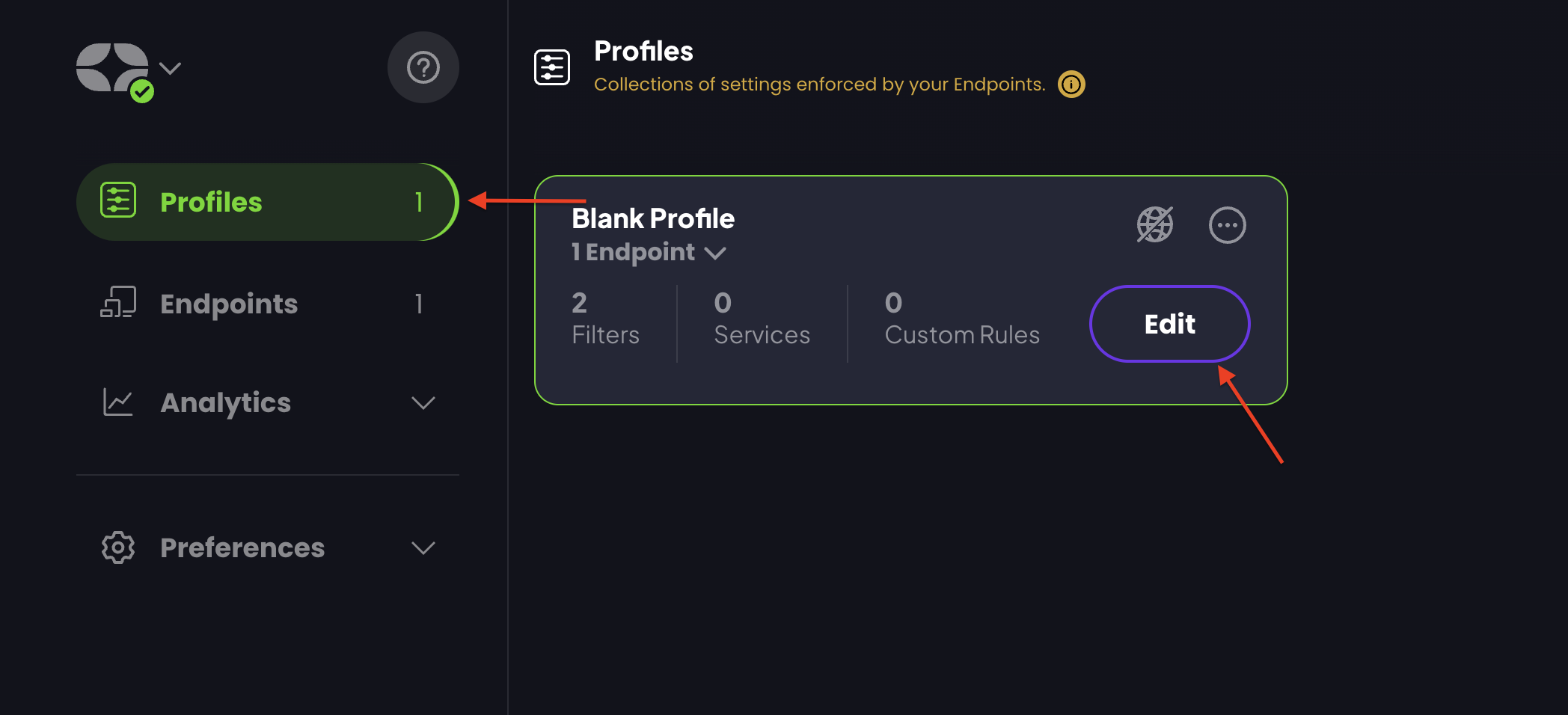Open the three-dot menu on Blank Profile card

pyautogui.click(x=1228, y=224)
